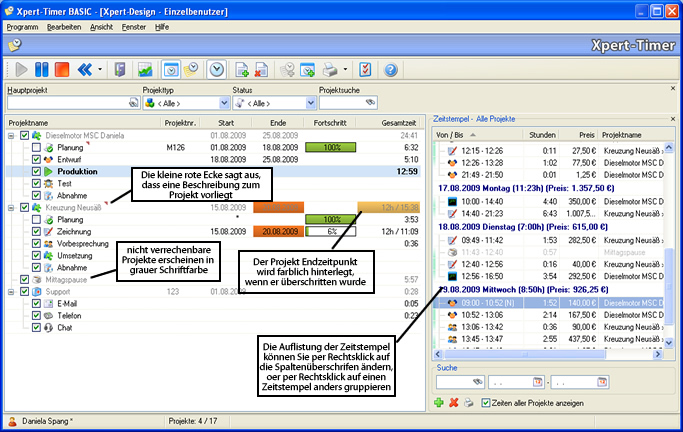Click the 100% progress bar of Planung M126
The height and width of the screenshot is (432, 683).
click(x=331, y=148)
